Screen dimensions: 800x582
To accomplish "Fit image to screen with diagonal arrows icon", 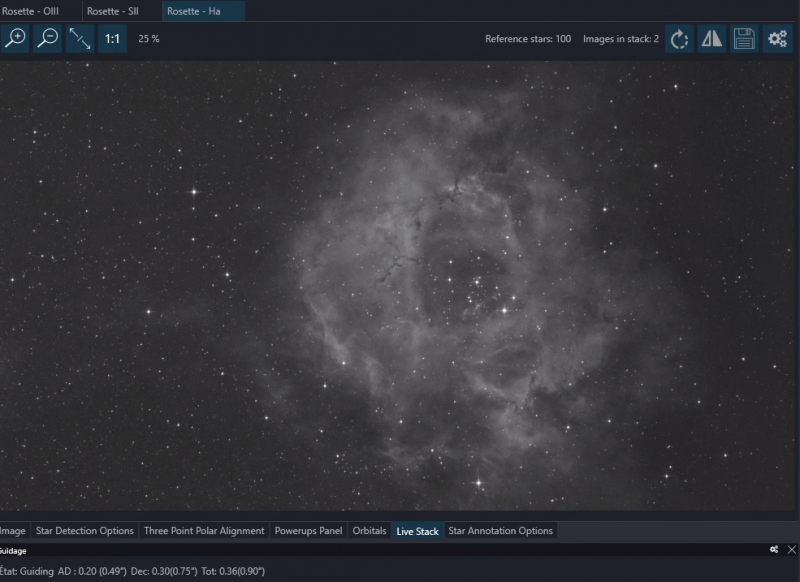I will pos(80,38).
